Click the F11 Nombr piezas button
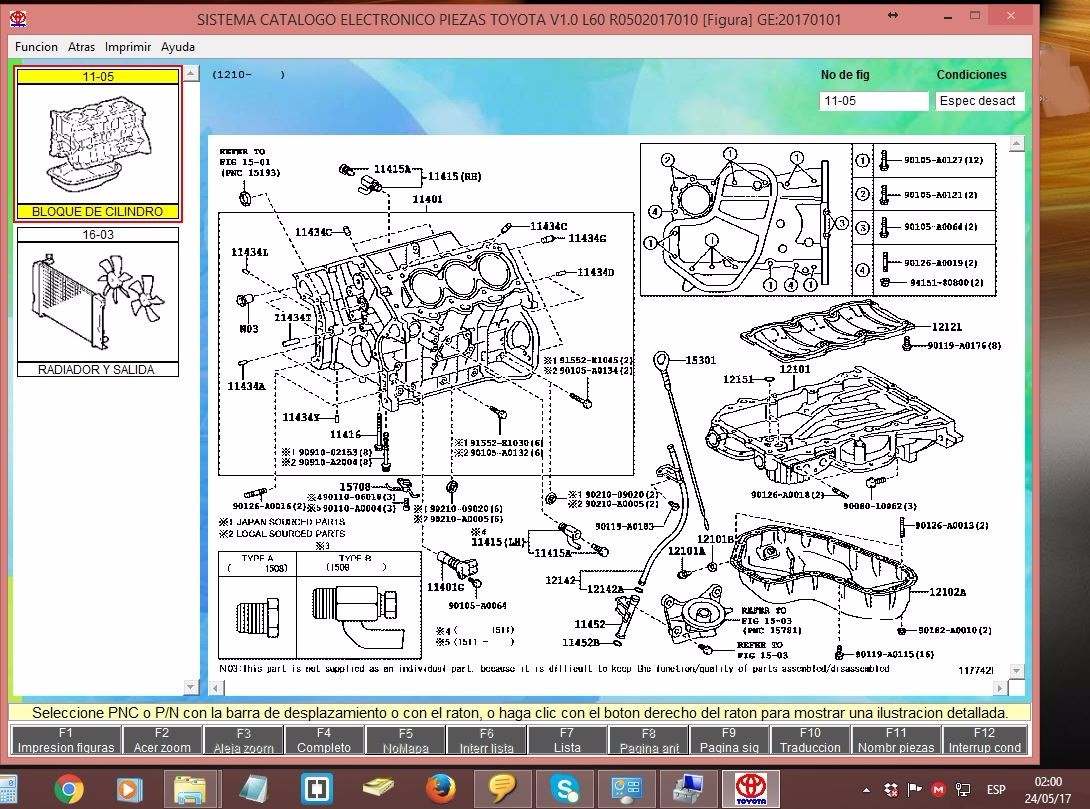1090x809 pixels. point(896,740)
